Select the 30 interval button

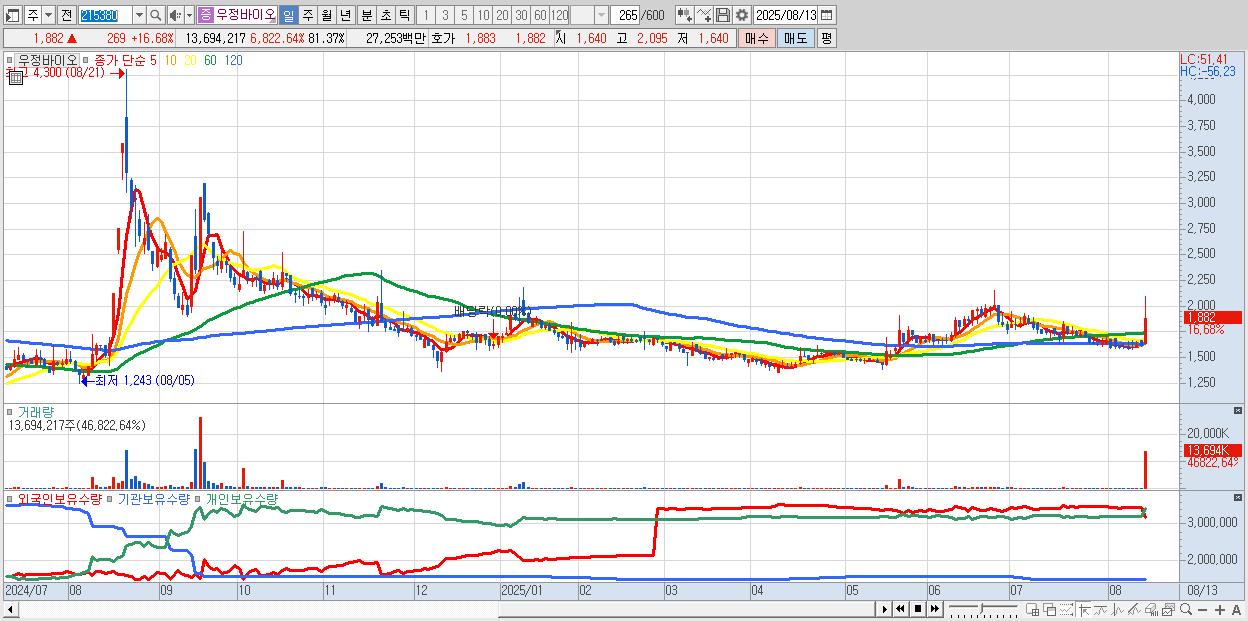point(521,15)
